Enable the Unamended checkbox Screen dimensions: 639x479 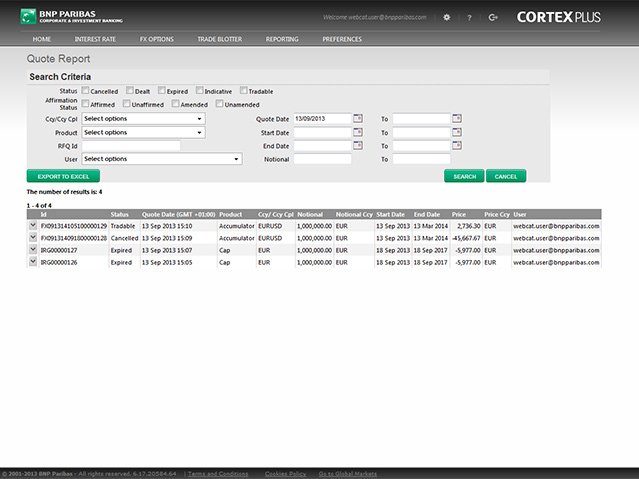(x=219, y=104)
